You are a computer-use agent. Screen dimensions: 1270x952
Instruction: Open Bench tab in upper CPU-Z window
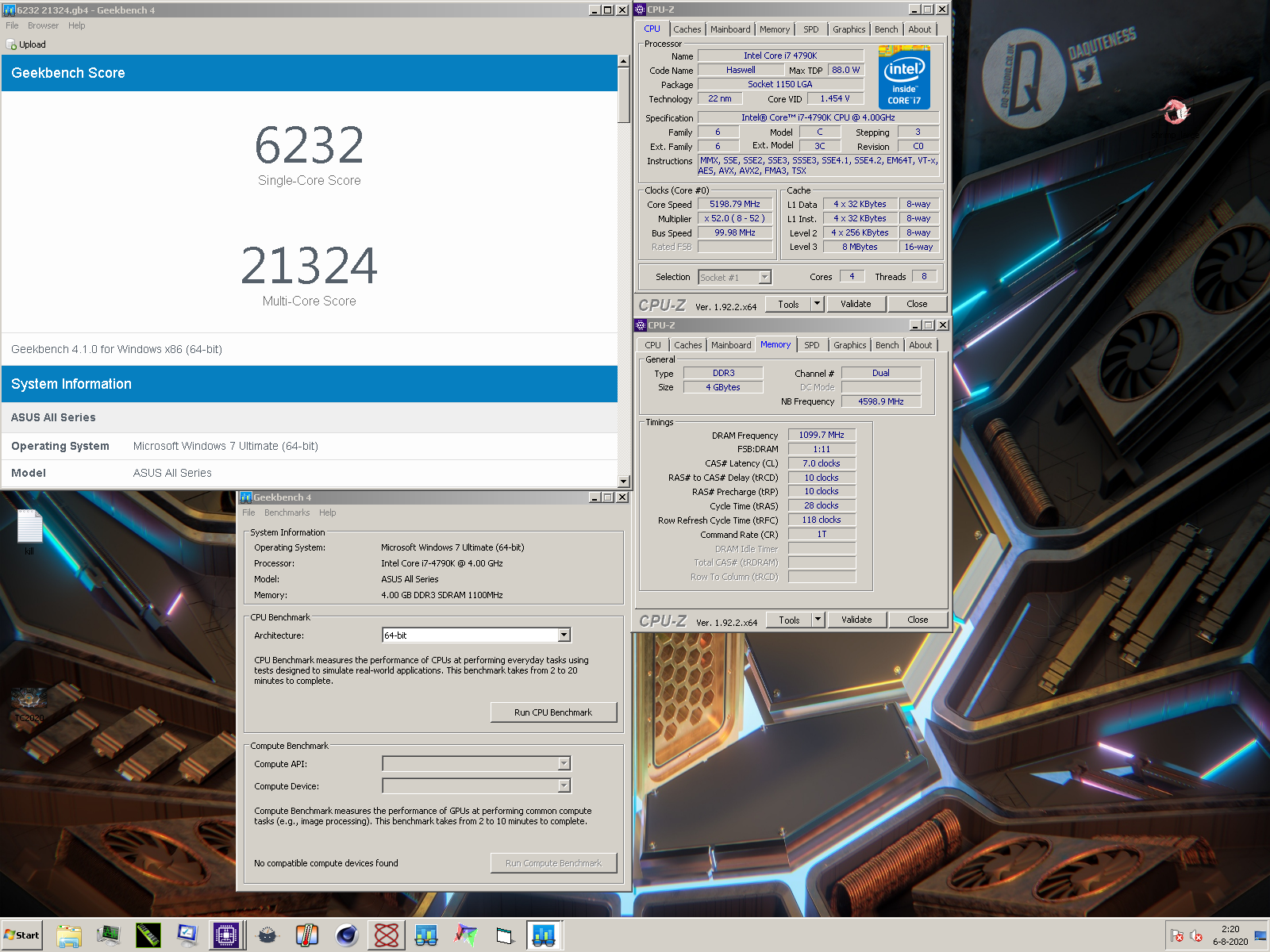coord(886,29)
